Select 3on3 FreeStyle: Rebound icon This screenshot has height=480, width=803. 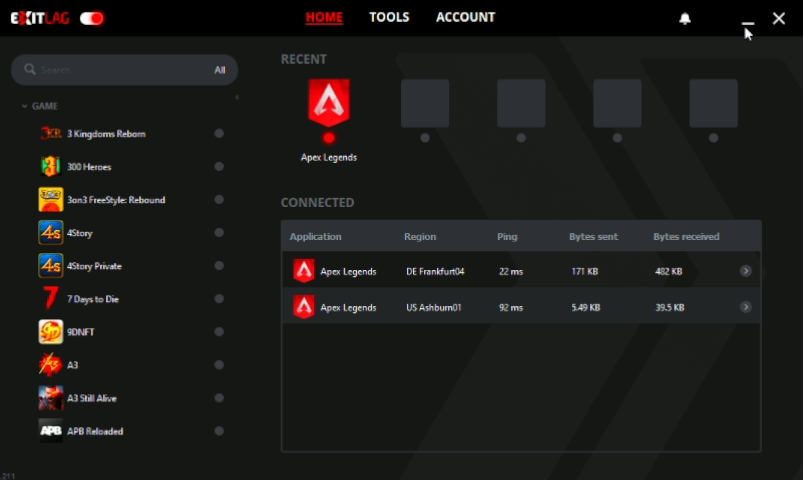(51, 200)
